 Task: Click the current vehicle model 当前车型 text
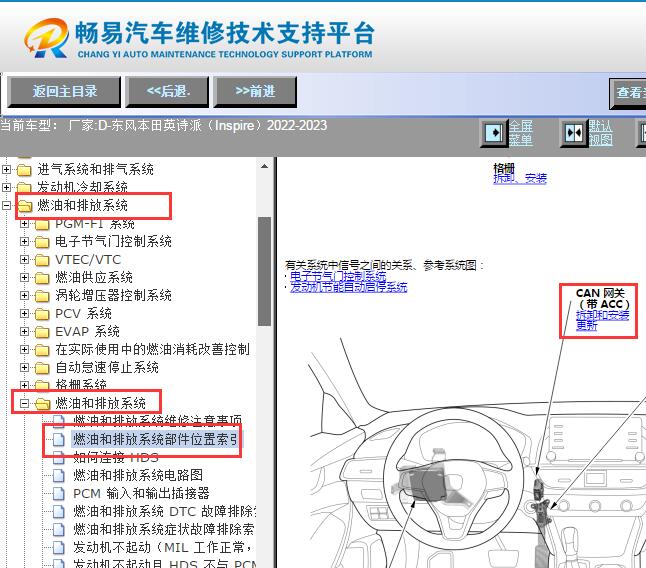[x=164, y=125]
